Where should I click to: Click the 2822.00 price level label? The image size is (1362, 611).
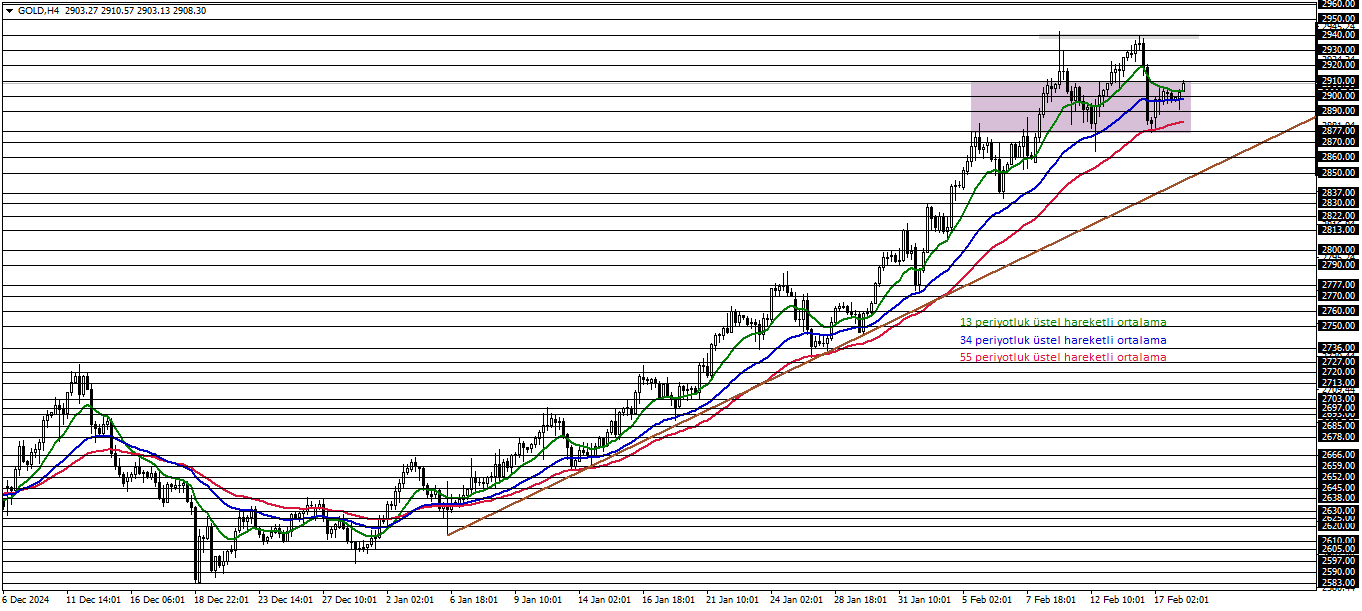coord(1338,215)
